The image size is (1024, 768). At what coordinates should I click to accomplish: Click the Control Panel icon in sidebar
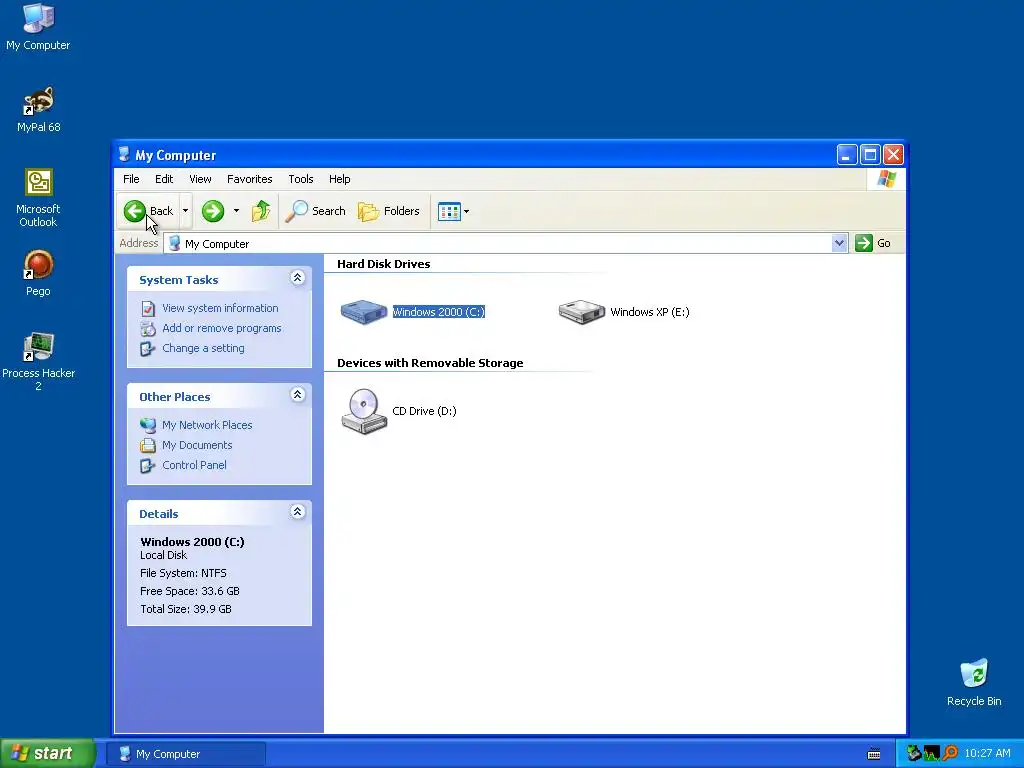click(x=148, y=466)
